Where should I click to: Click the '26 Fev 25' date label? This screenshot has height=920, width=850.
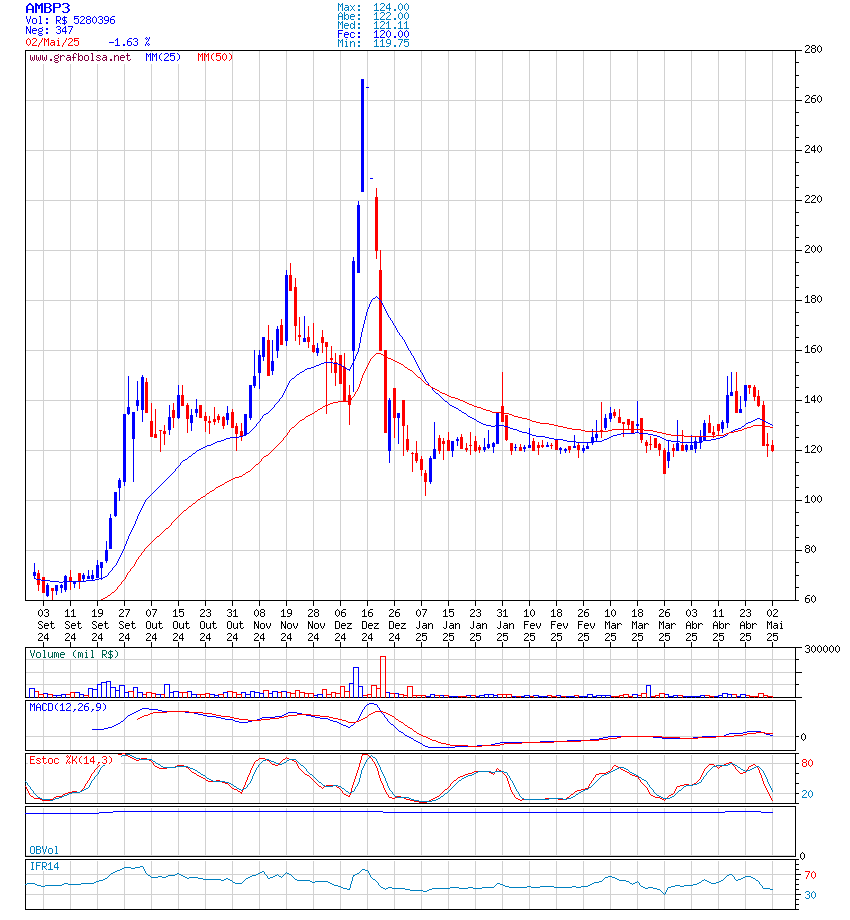click(x=584, y=625)
